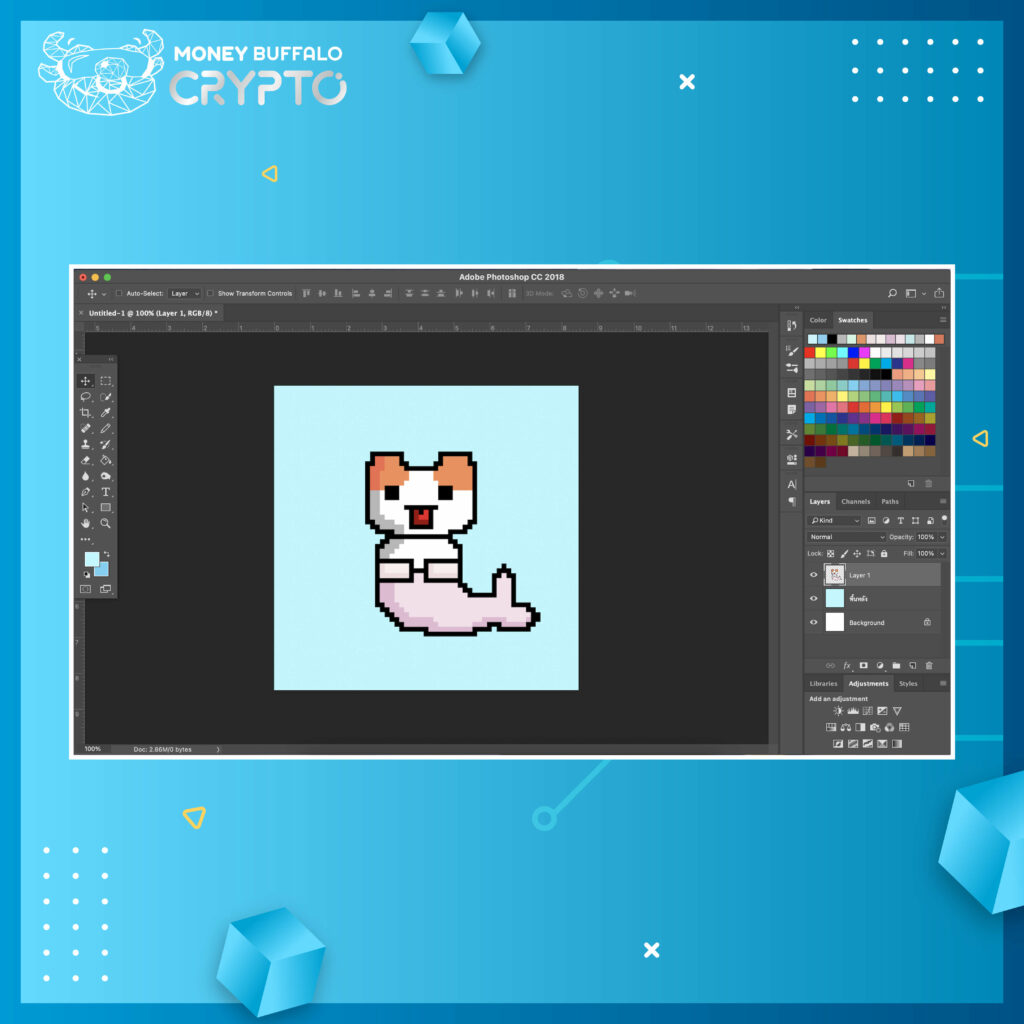Select the Lasso tool
Image resolution: width=1024 pixels, height=1024 pixels.
[x=85, y=397]
